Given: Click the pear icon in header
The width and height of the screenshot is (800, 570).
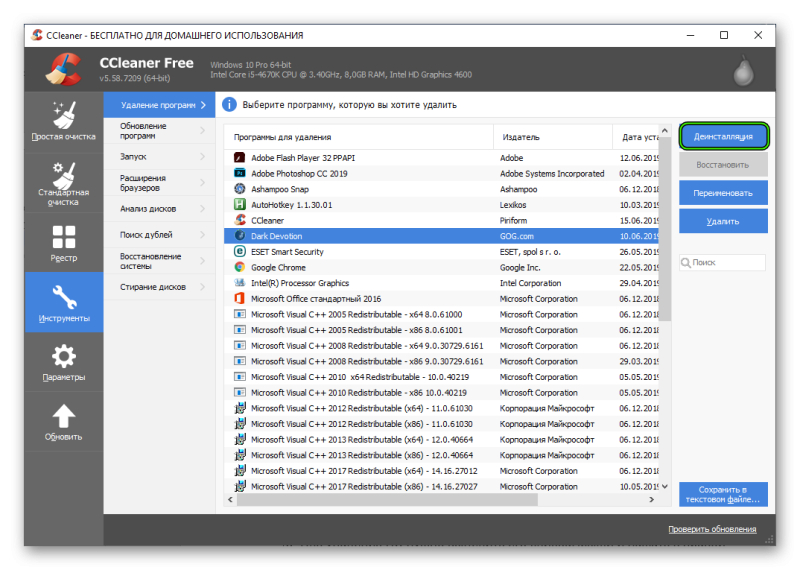Looking at the screenshot, I should tap(743, 70).
